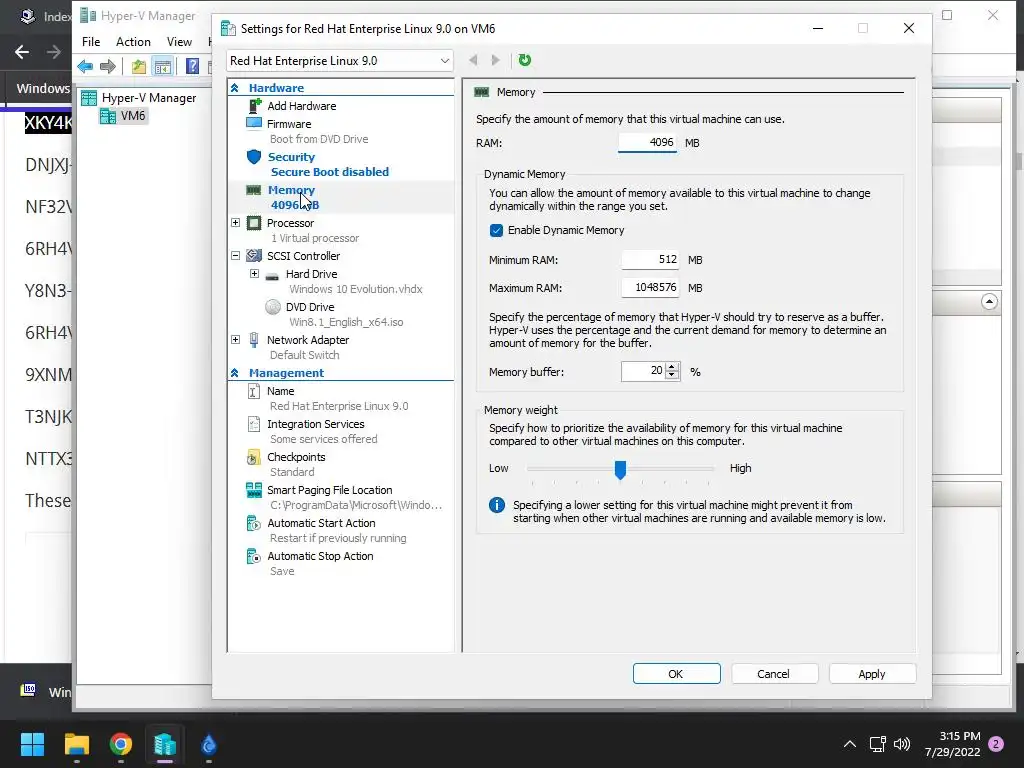Screen dimensions: 1024x768
Task: Click the green refresh icon
Action: pos(524,60)
